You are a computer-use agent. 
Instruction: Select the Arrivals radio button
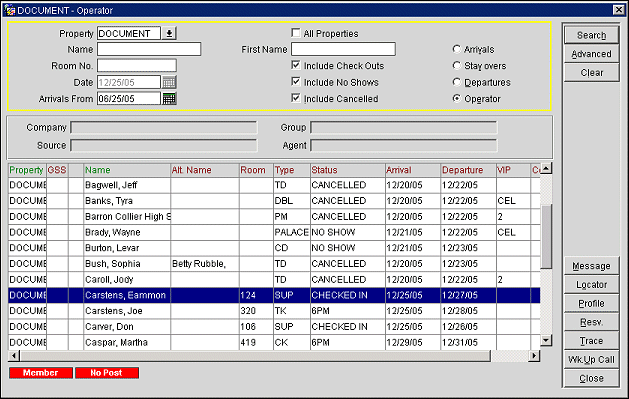click(457, 49)
